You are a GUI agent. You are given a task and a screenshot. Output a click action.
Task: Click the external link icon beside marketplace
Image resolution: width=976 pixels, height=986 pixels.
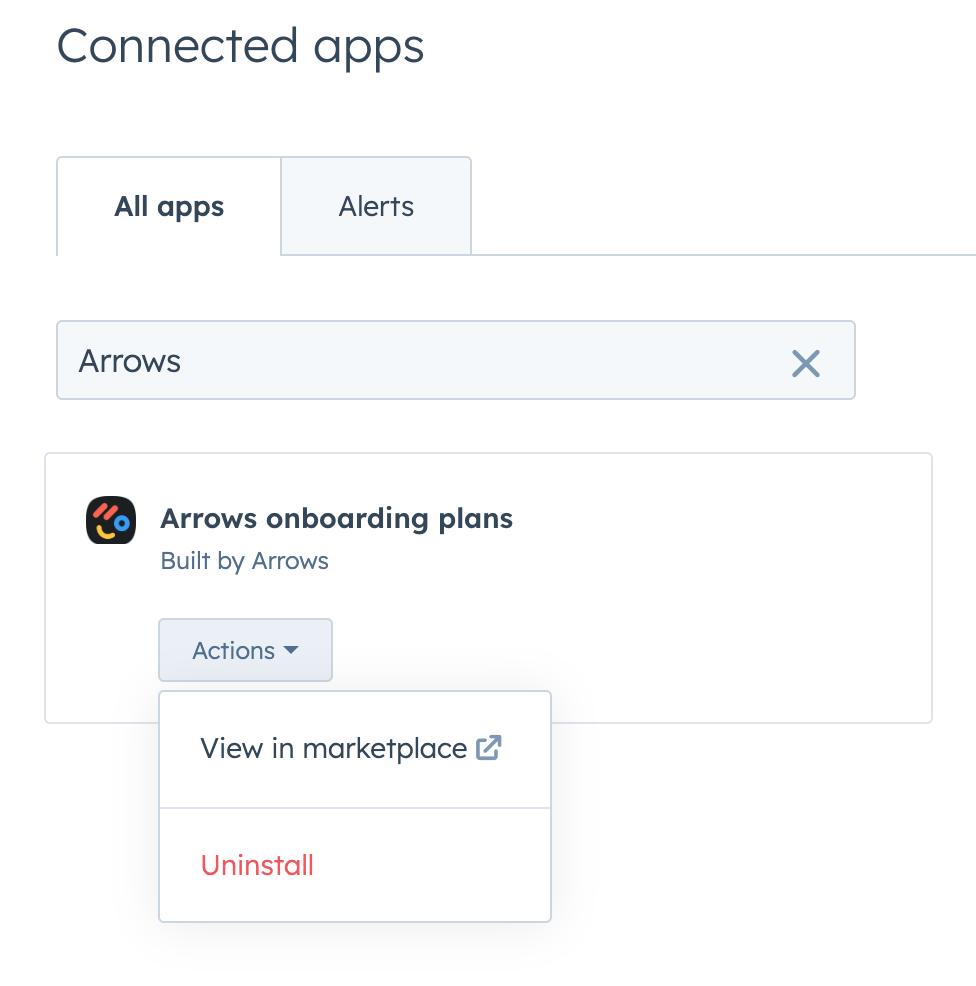click(x=489, y=748)
